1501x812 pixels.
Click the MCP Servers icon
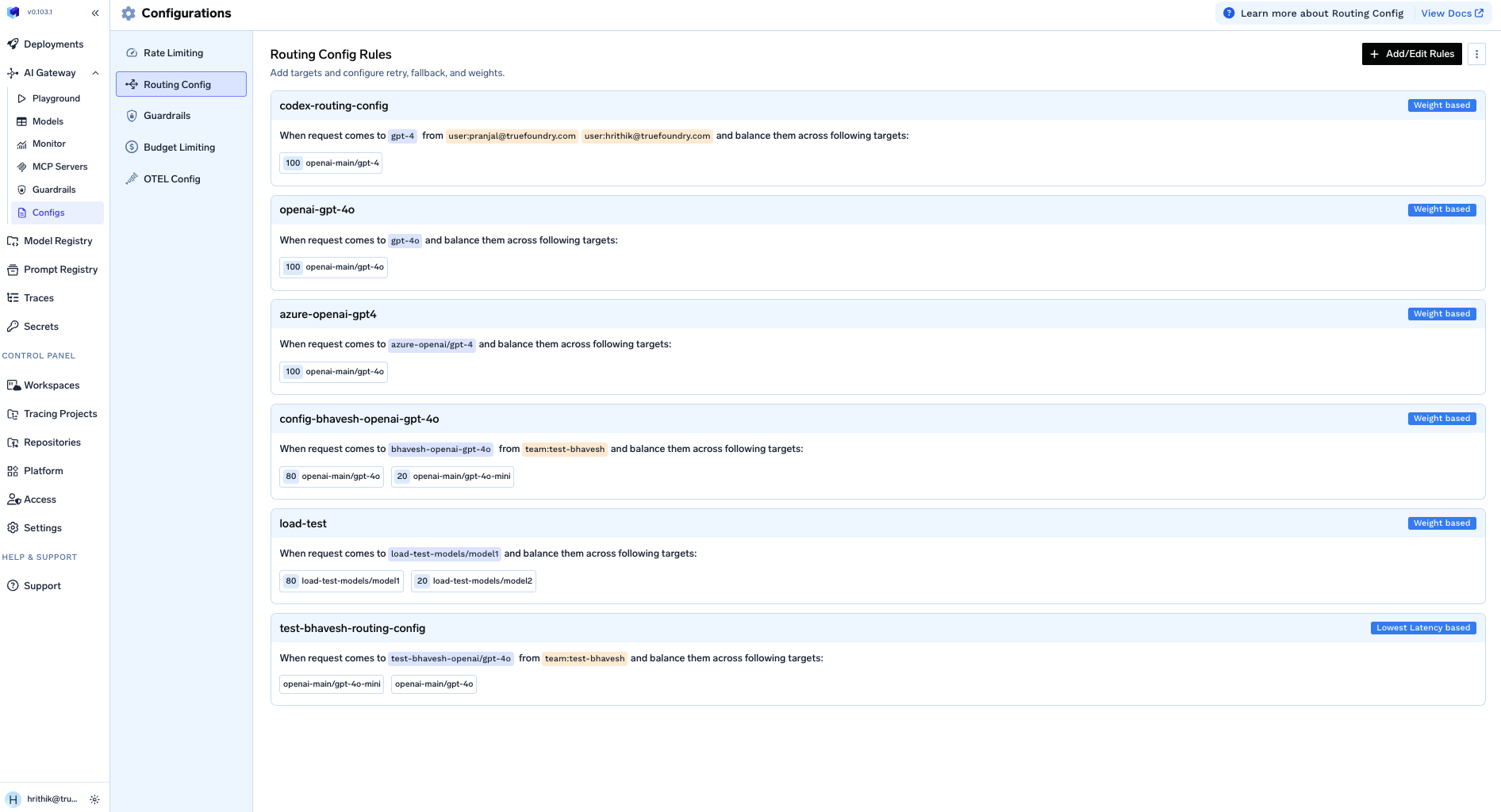point(22,167)
